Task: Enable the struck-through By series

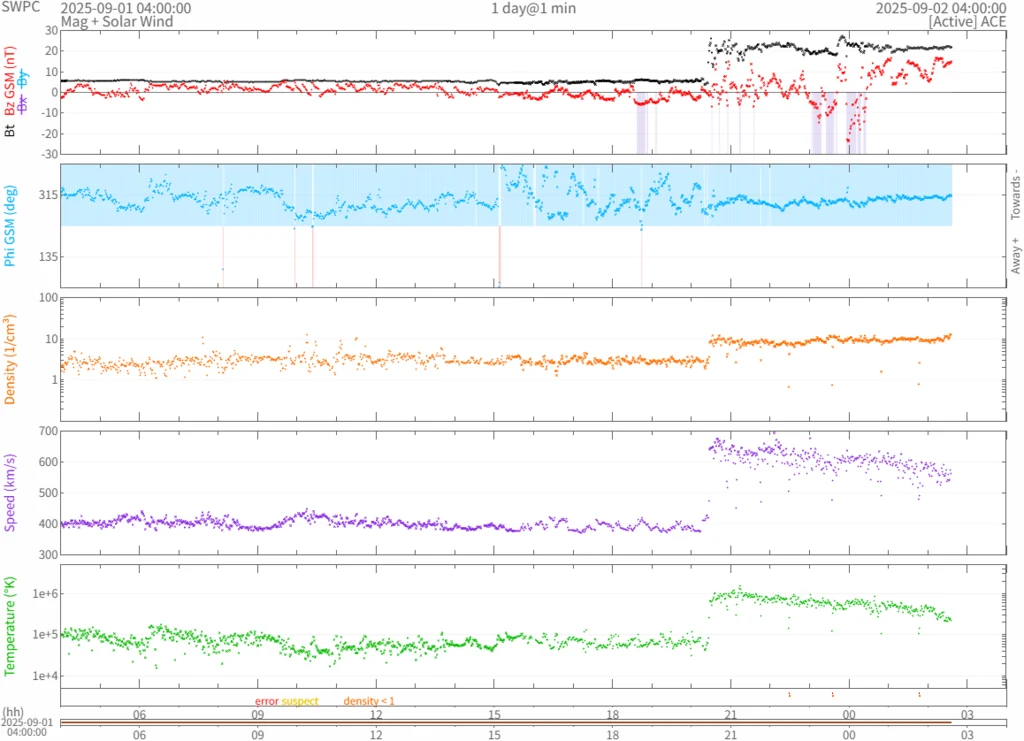Action: point(24,79)
